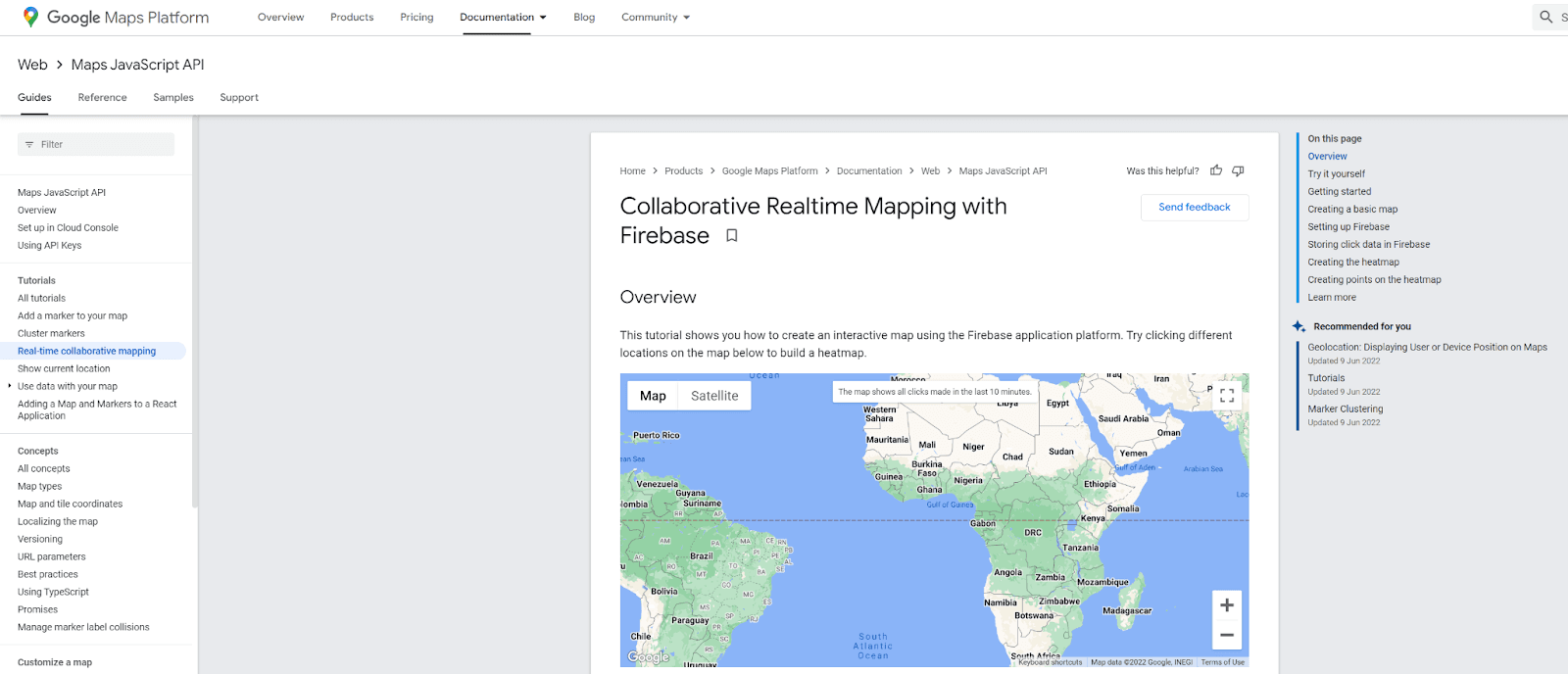Image resolution: width=1568 pixels, height=674 pixels.
Task: Open Geolocation recommended article
Action: click(1427, 348)
